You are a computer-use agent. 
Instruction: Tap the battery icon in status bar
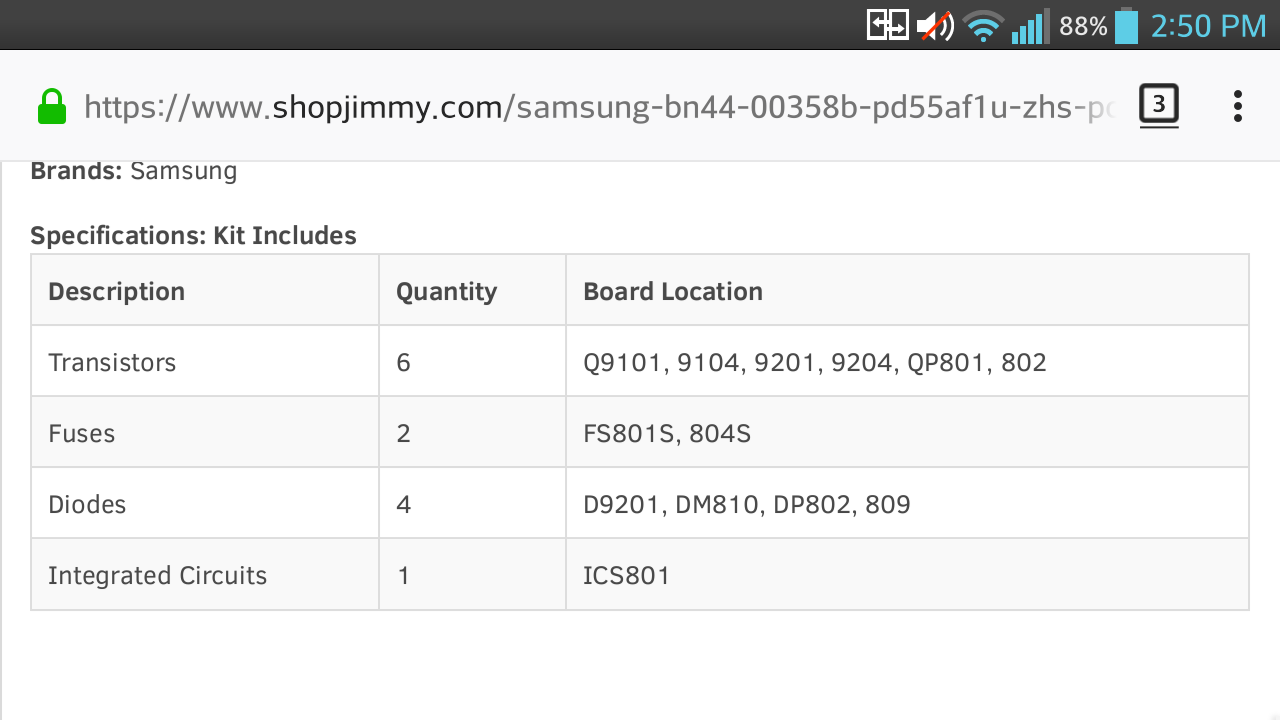point(1126,26)
